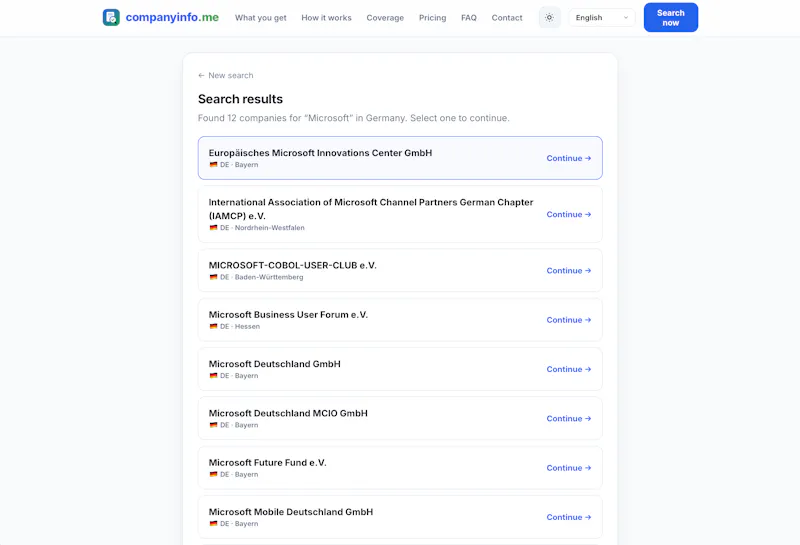The height and width of the screenshot is (545, 800).
Task: Continue with Microsoft Future Fund e.V.
Action: 568,468
